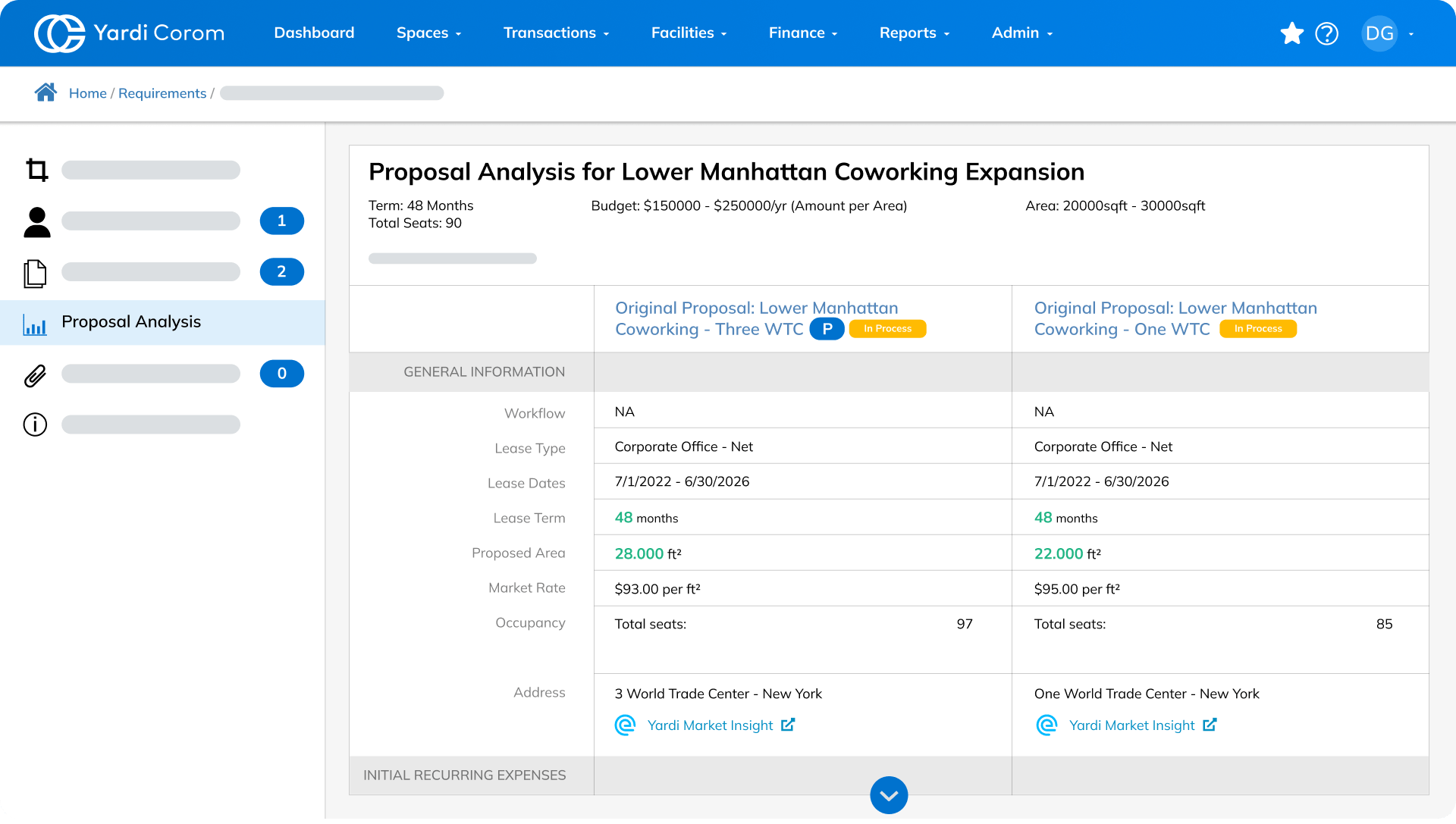Open the documents icon in sidebar
The height and width of the screenshot is (824, 1456).
(35, 273)
